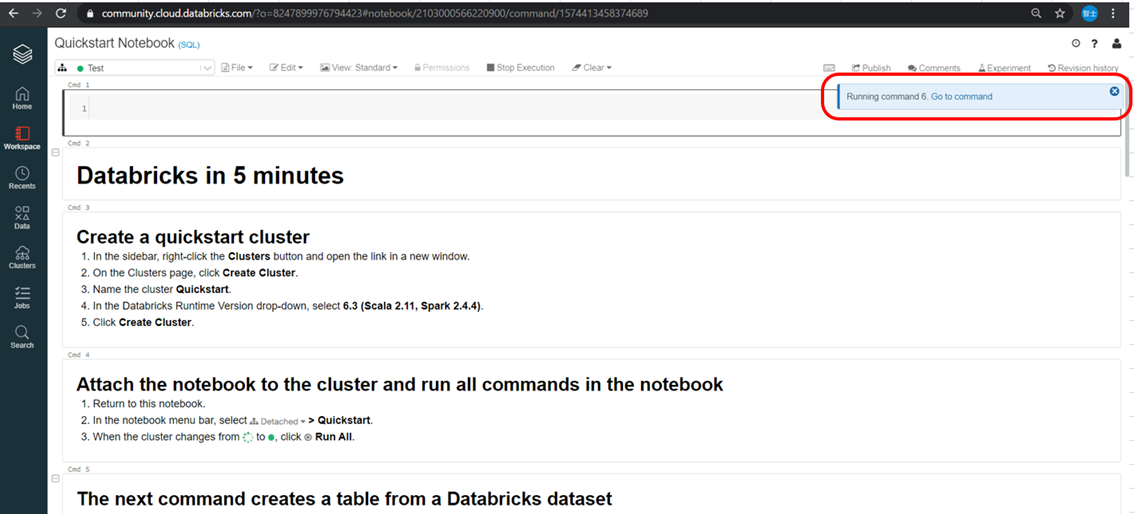Open Jobs in the sidebar
The height and width of the screenshot is (514, 1134).
tap(22, 297)
